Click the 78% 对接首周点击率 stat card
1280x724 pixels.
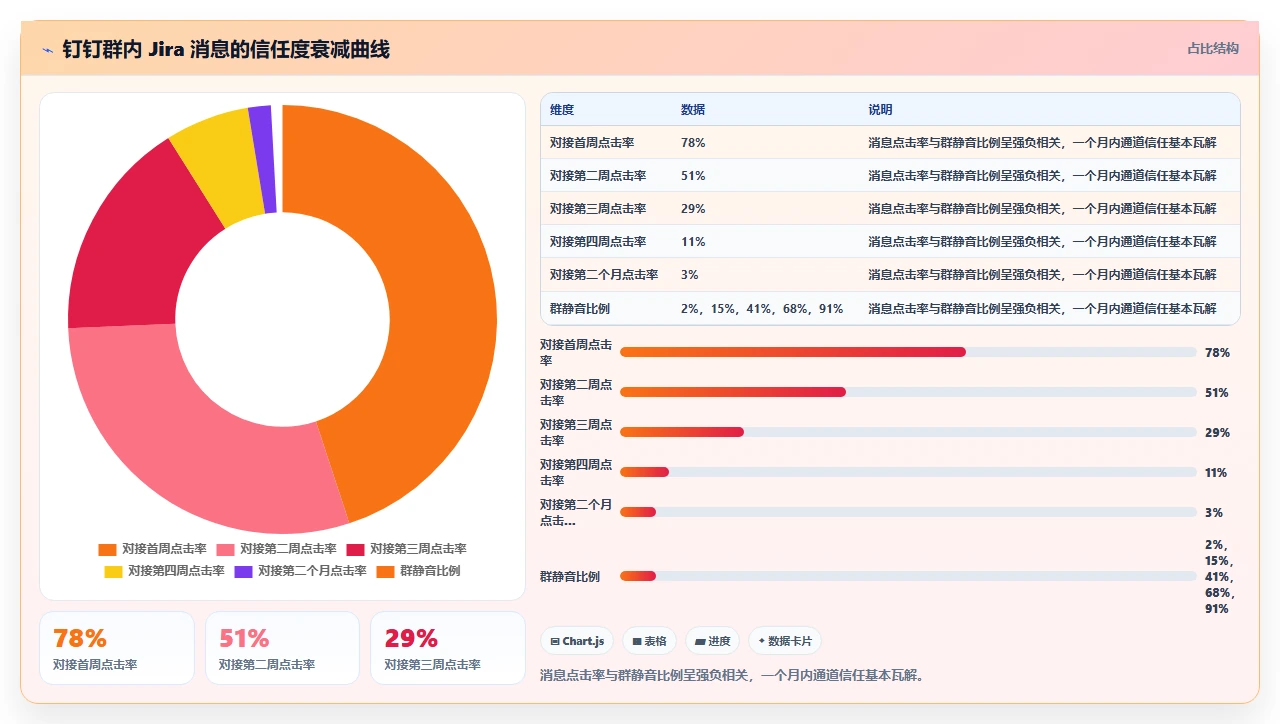point(117,648)
